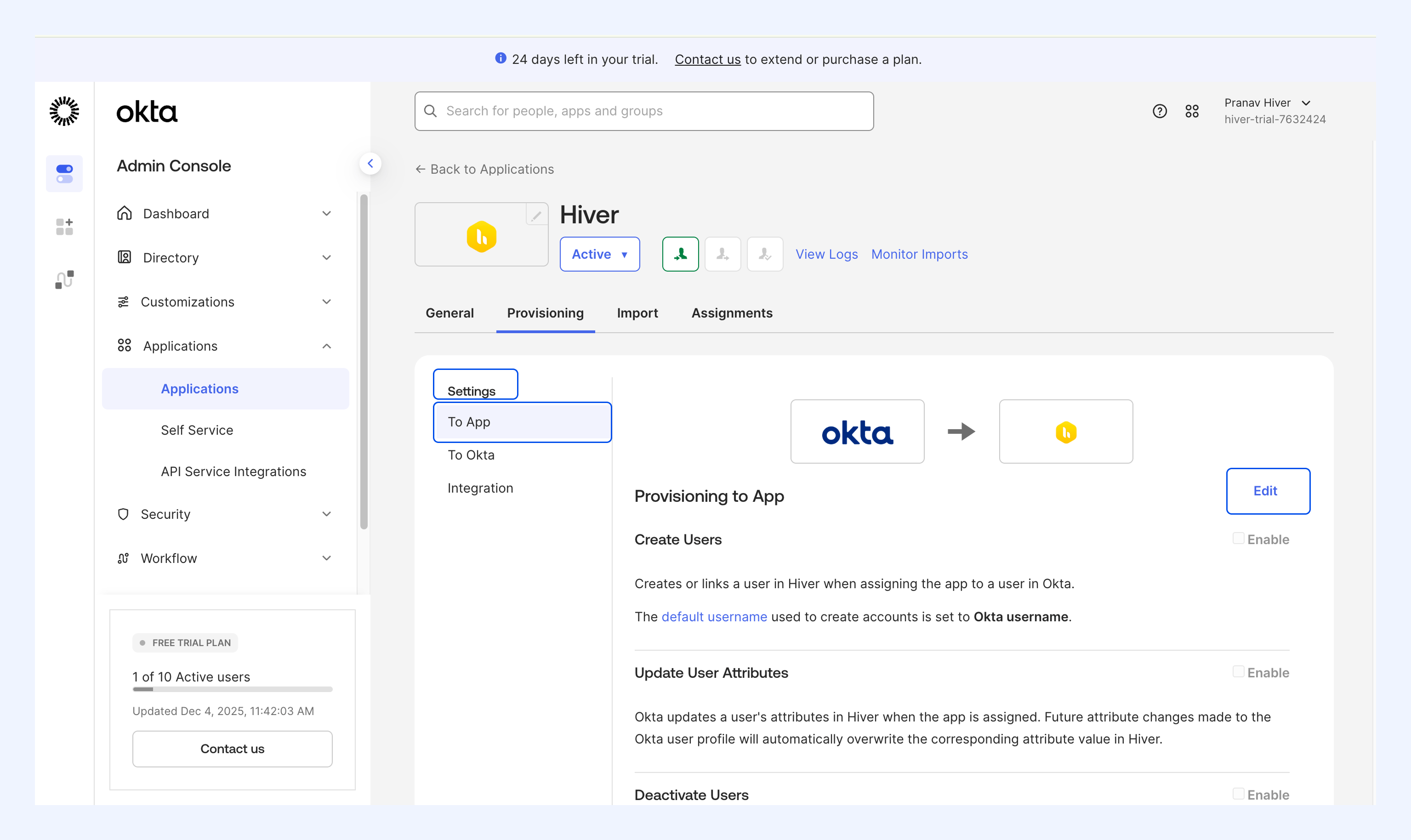Open the add-apps grid icon in rail
The height and width of the screenshot is (840, 1411).
pos(64,227)
